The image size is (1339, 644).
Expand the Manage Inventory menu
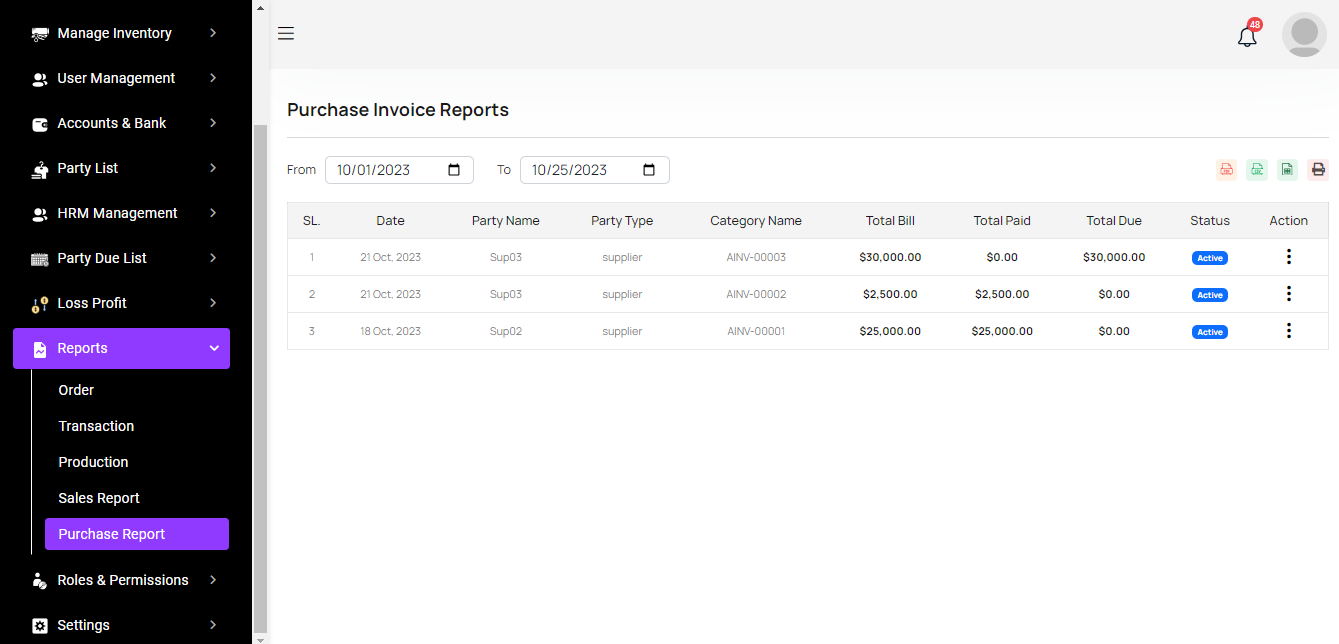tap(121, 33)
